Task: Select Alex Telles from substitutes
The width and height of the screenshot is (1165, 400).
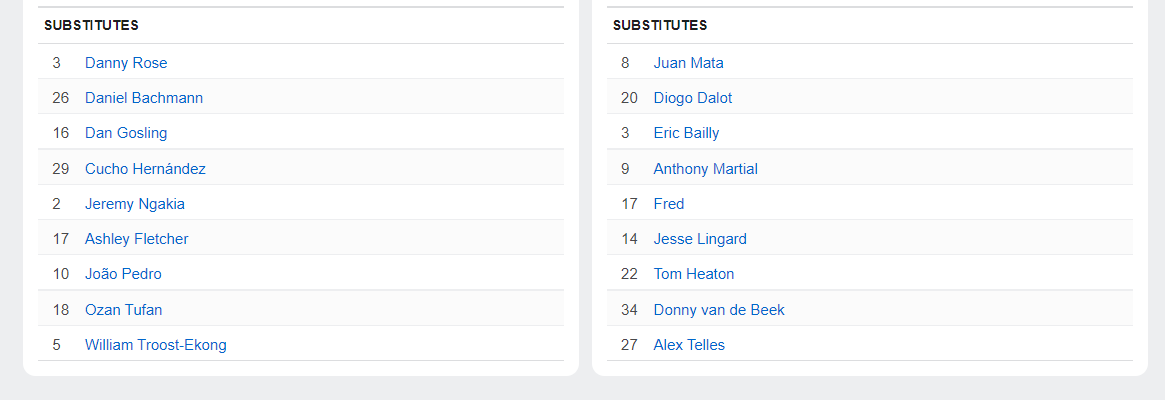Action: pos(689,345)
